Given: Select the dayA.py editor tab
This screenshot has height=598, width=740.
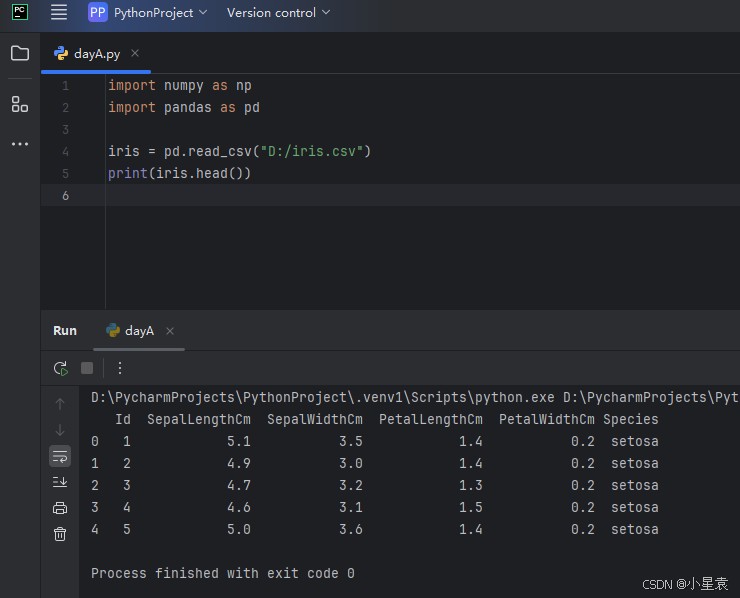Looking at the screenshot, I should [96, 54].
